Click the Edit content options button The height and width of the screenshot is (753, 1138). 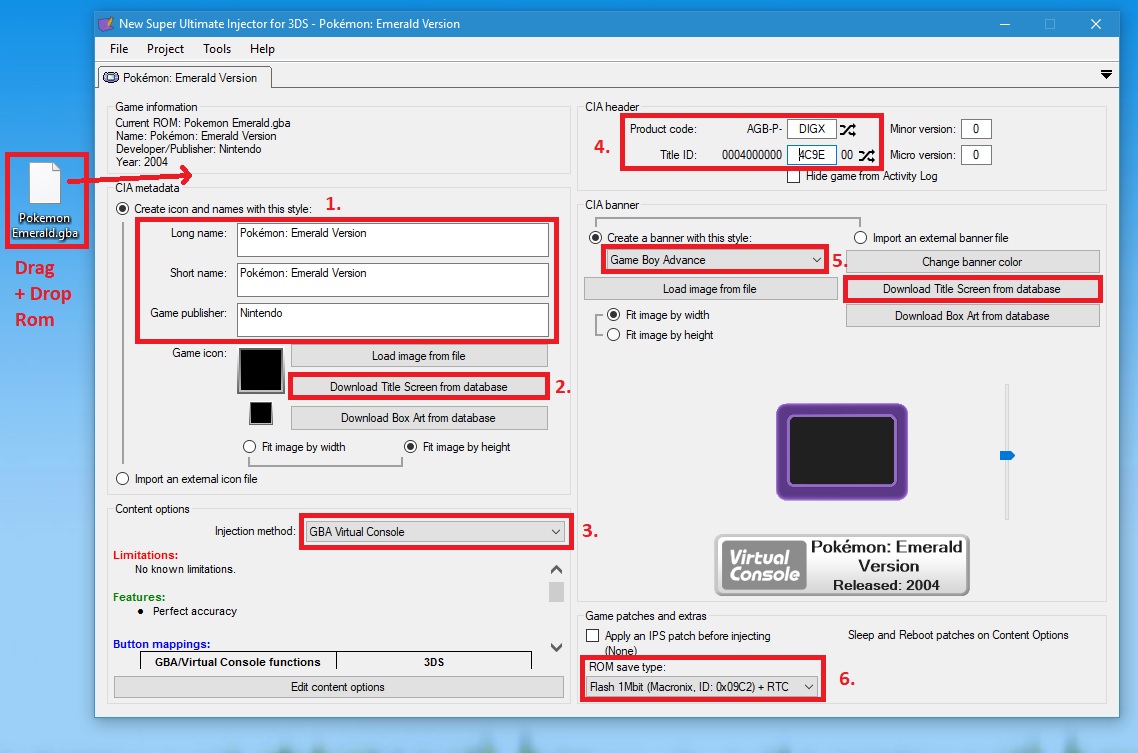pos(338,687)
